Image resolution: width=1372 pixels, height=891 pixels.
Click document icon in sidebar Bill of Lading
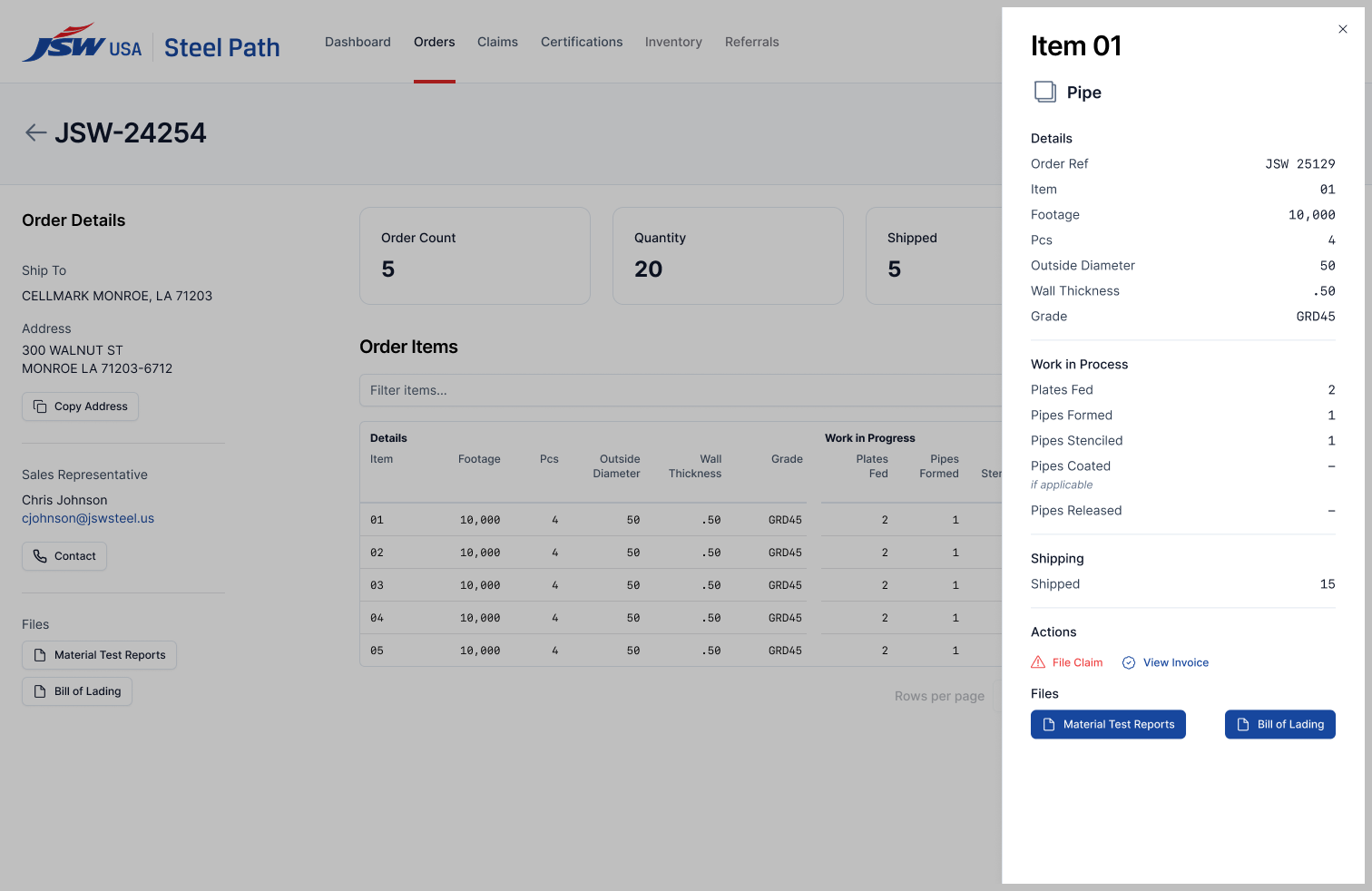coord(40,691)
